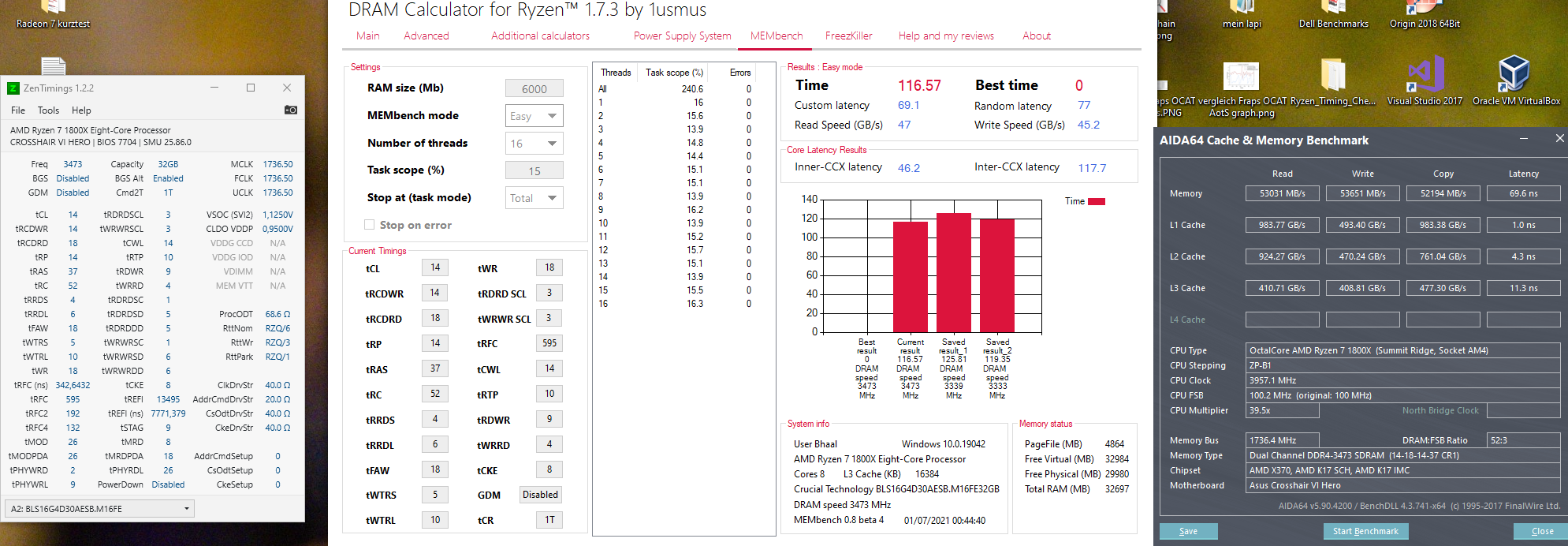The width and height of the screenshot is (1568, 546).
Task: Click the Task scope (%) field
Action: coord(534,170)
